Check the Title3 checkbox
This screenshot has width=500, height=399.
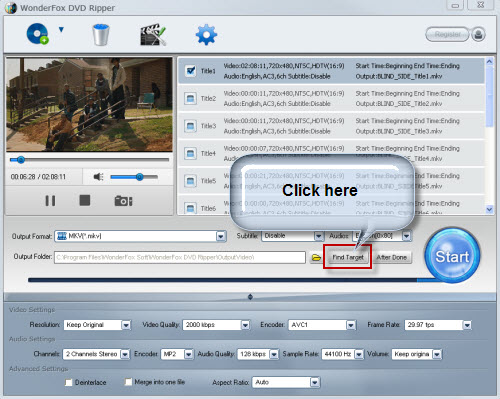[x=190, y=126]
